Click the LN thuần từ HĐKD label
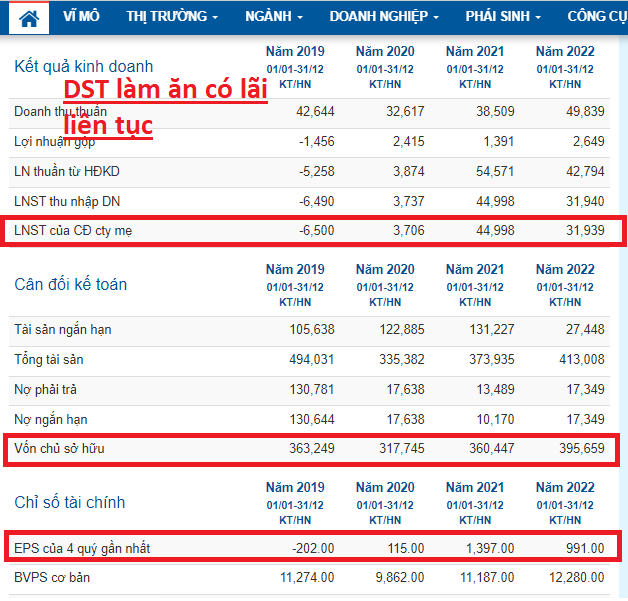This screenshot has height=601, width=628. click(x=67, y=171)
